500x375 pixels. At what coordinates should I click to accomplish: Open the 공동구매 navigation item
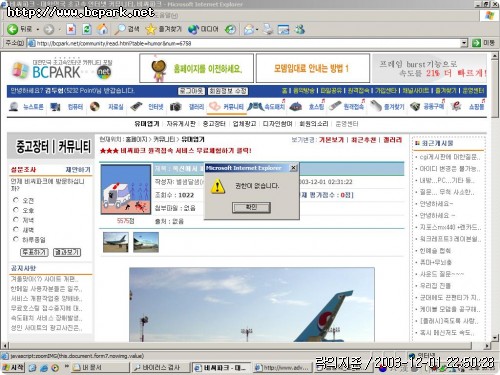(427, 107)
